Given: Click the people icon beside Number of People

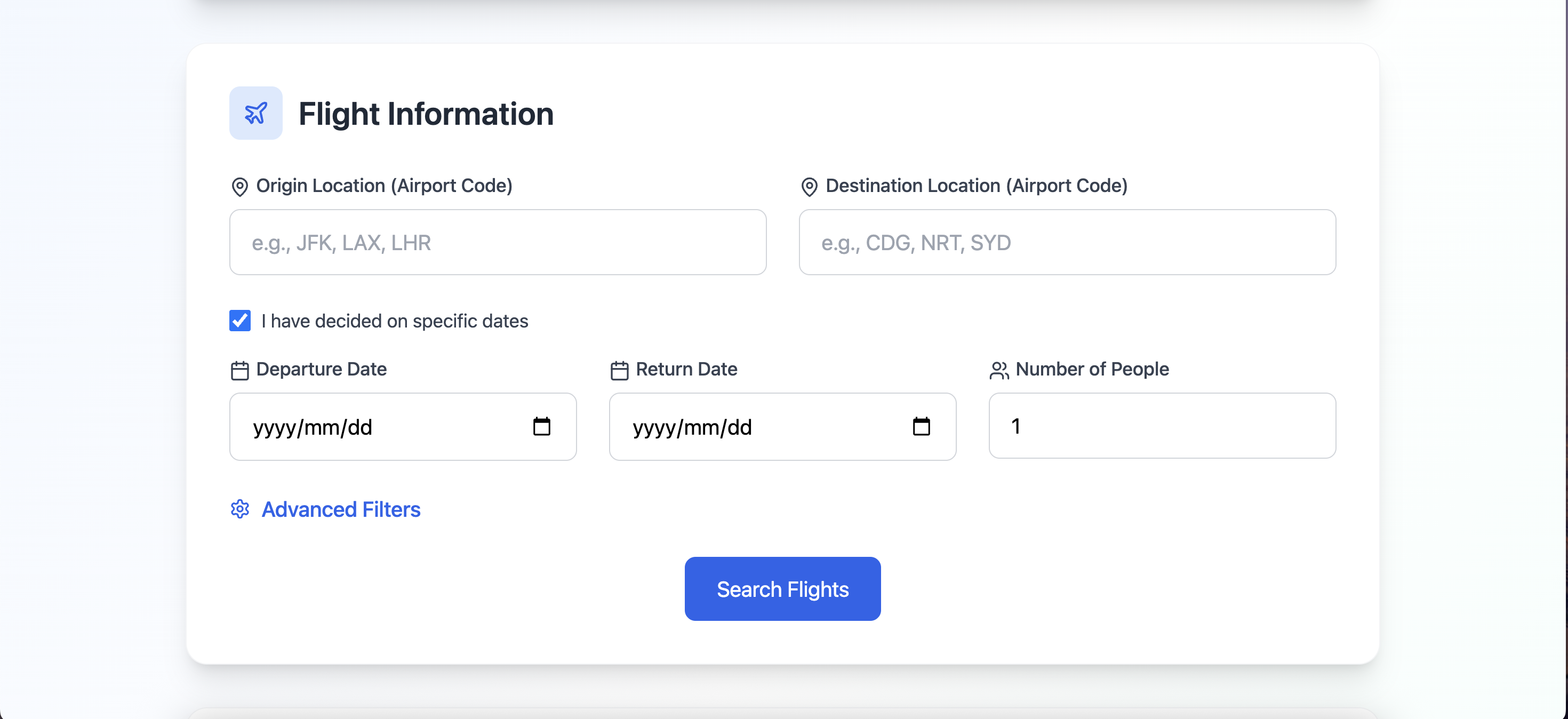Looking at the screenshot, I should click(999, 370).
